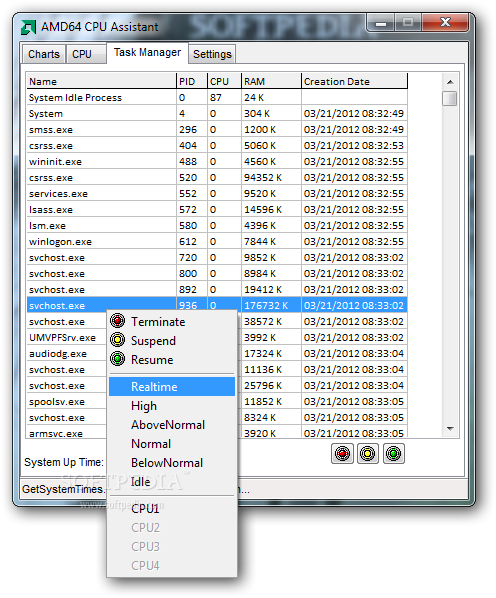496x598 pixels.
Task: Select the wininit.exe process
Action: tap(217, 162)
